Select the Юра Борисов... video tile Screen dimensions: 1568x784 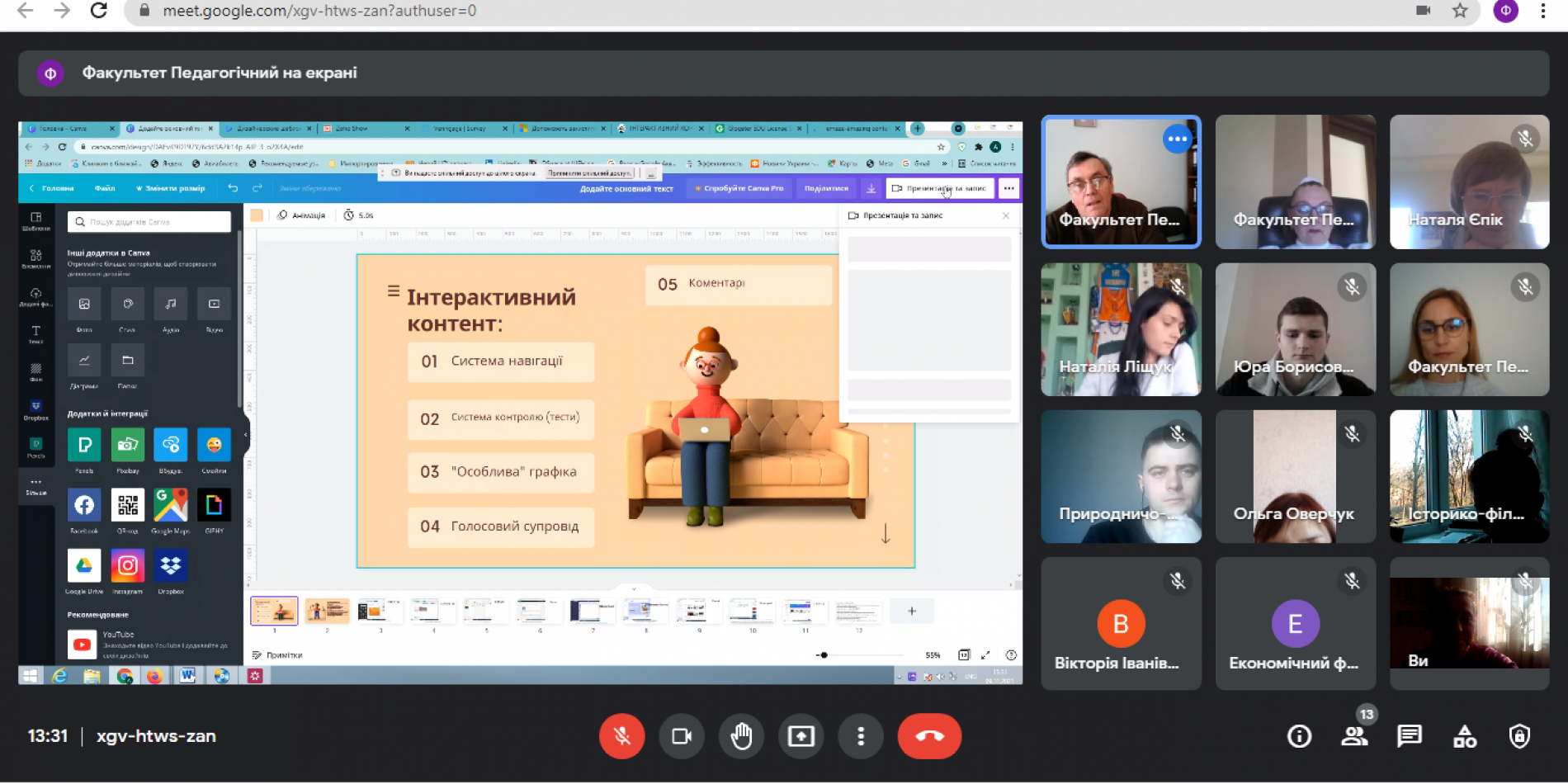click(x=1295, y=329)
